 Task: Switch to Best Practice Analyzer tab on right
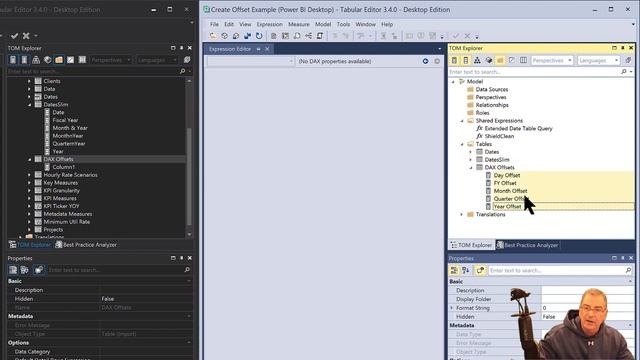point(527,245)
